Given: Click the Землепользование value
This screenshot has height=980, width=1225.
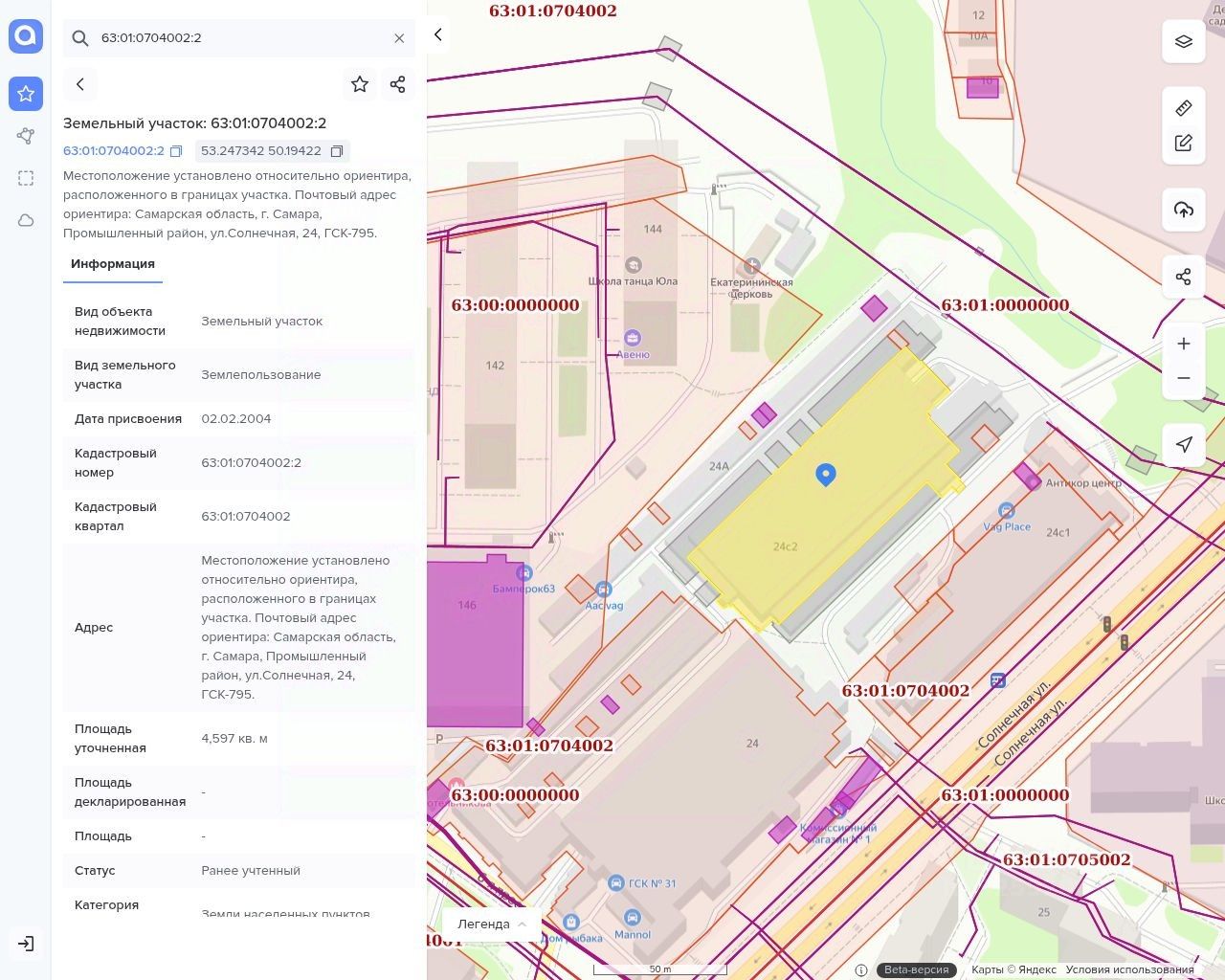Looking at the screenshot, I should coord(261,375).
